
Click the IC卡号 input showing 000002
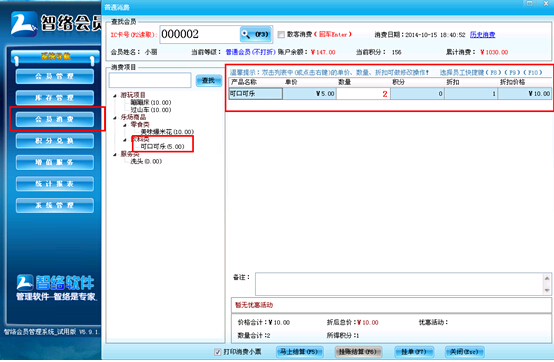coord(200,34)
